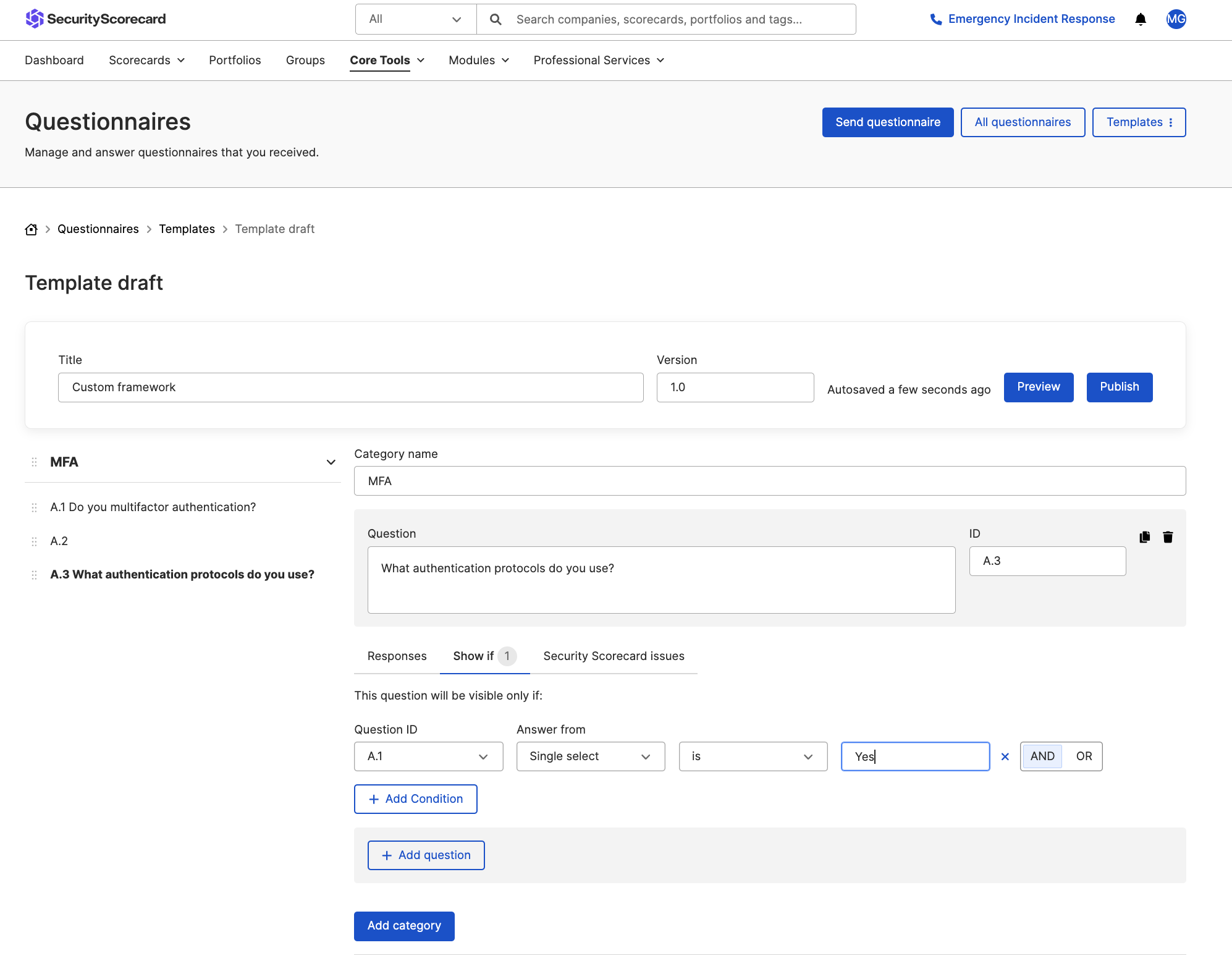
Task: Expand the Core Tools menu
Action: click(x=387, y=60)
